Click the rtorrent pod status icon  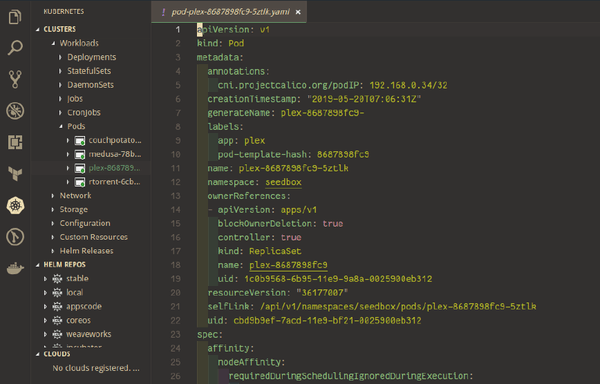80,182
